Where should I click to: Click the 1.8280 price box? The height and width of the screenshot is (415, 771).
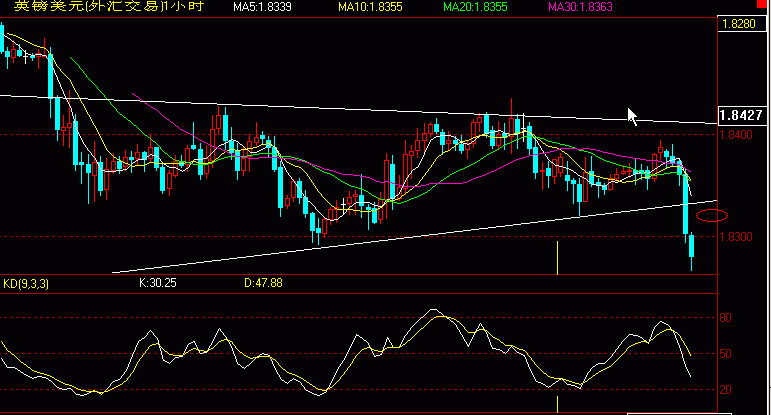[x=741, y=24]
